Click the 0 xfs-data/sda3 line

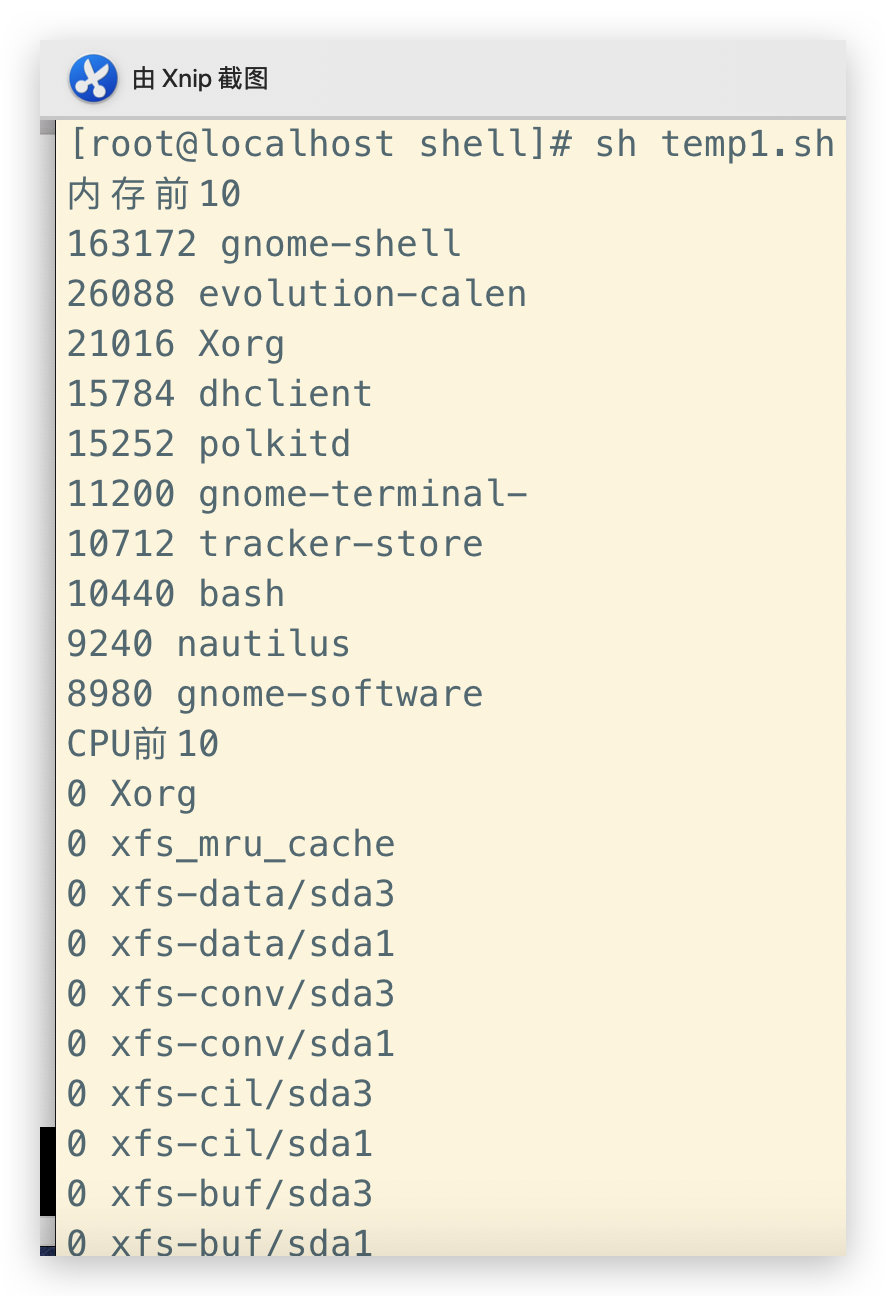point(231,894)
